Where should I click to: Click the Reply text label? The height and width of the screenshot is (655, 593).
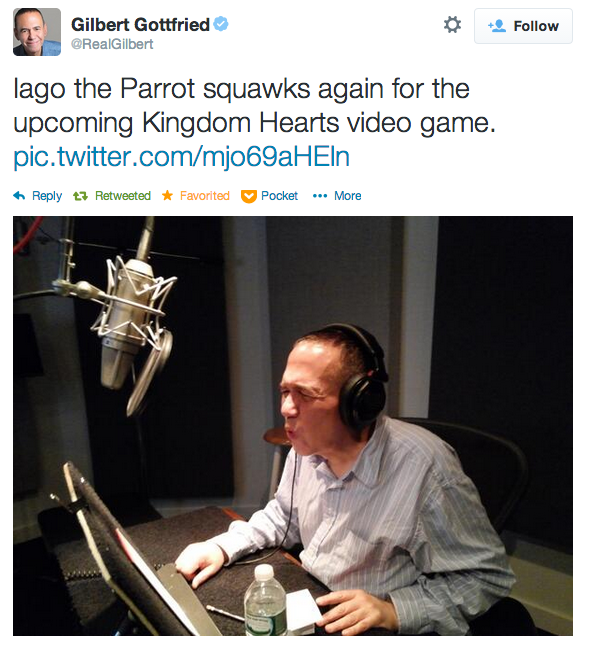(x=47, y=195)
